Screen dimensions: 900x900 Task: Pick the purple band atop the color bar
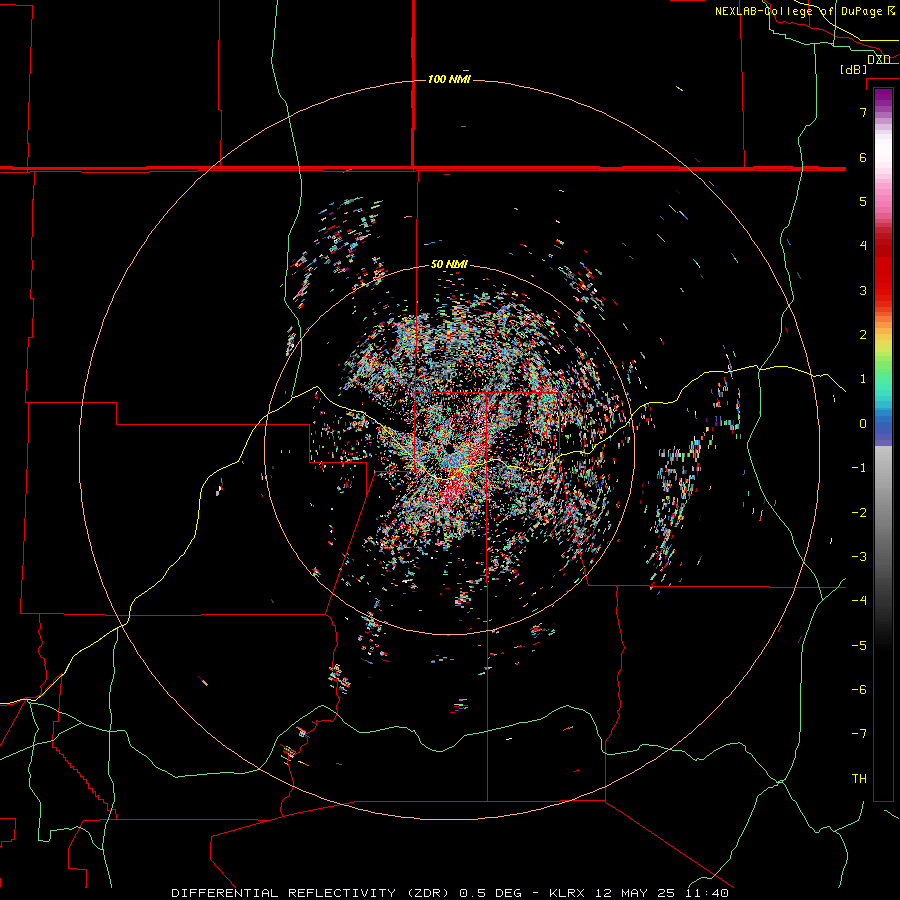click(x=883, y=96)
